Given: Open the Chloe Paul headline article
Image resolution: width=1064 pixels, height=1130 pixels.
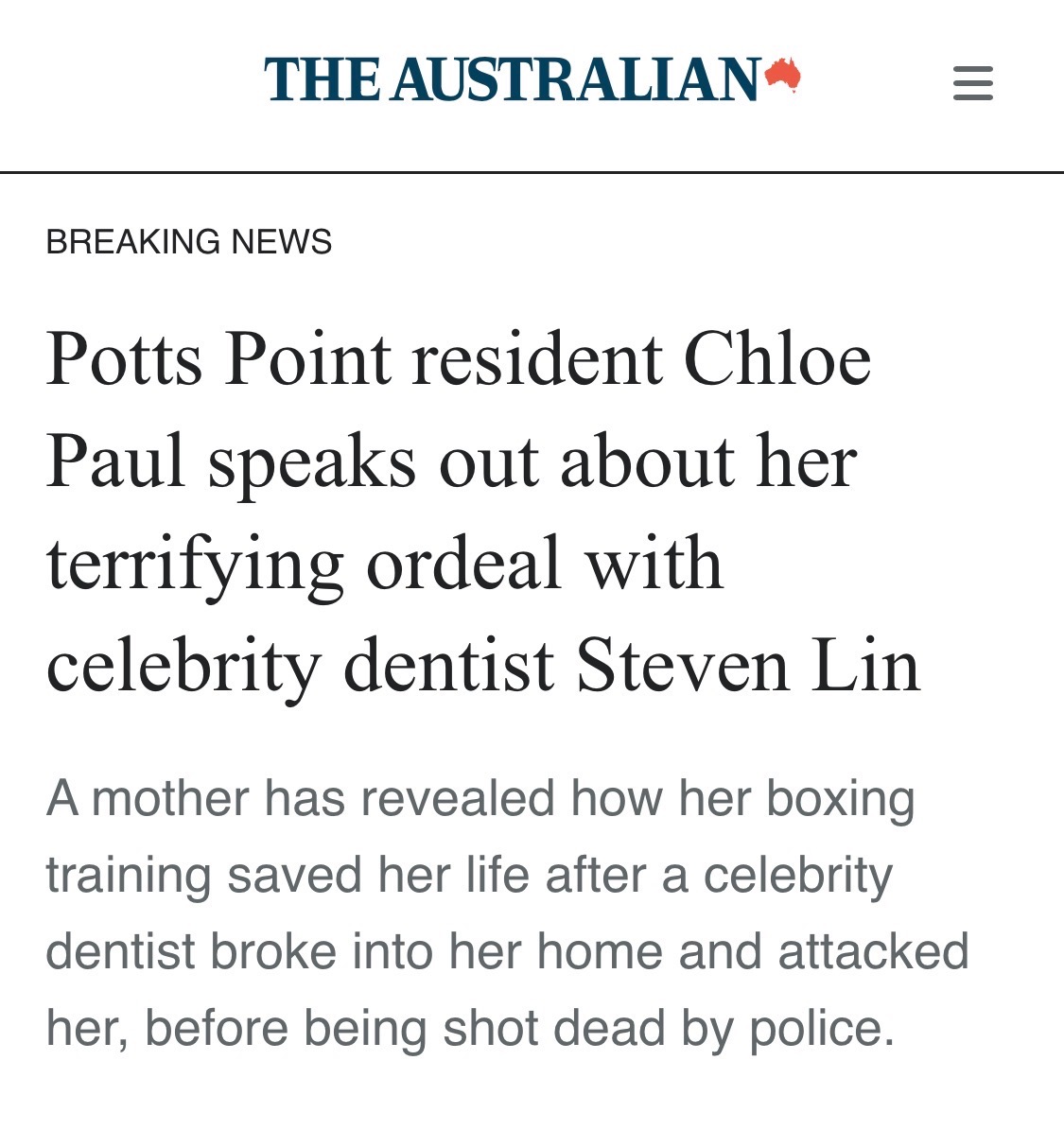Looking at the screenshot, I should coord(482,512).
